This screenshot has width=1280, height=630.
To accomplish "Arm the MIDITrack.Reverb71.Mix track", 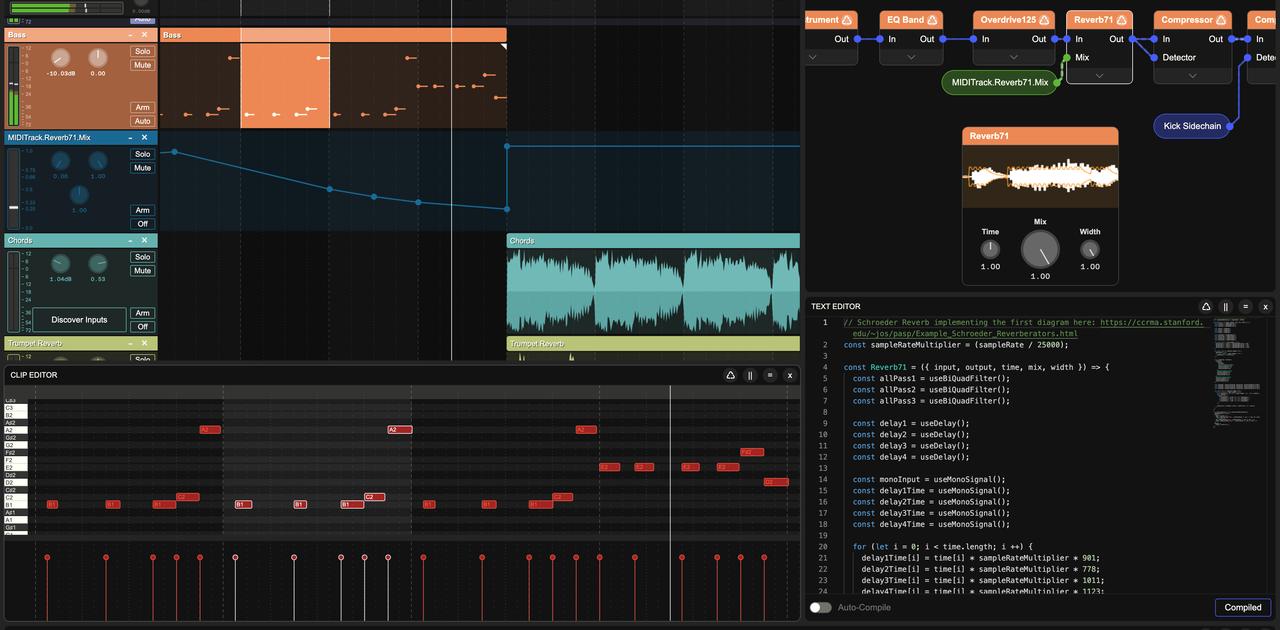I will [142, 210].
